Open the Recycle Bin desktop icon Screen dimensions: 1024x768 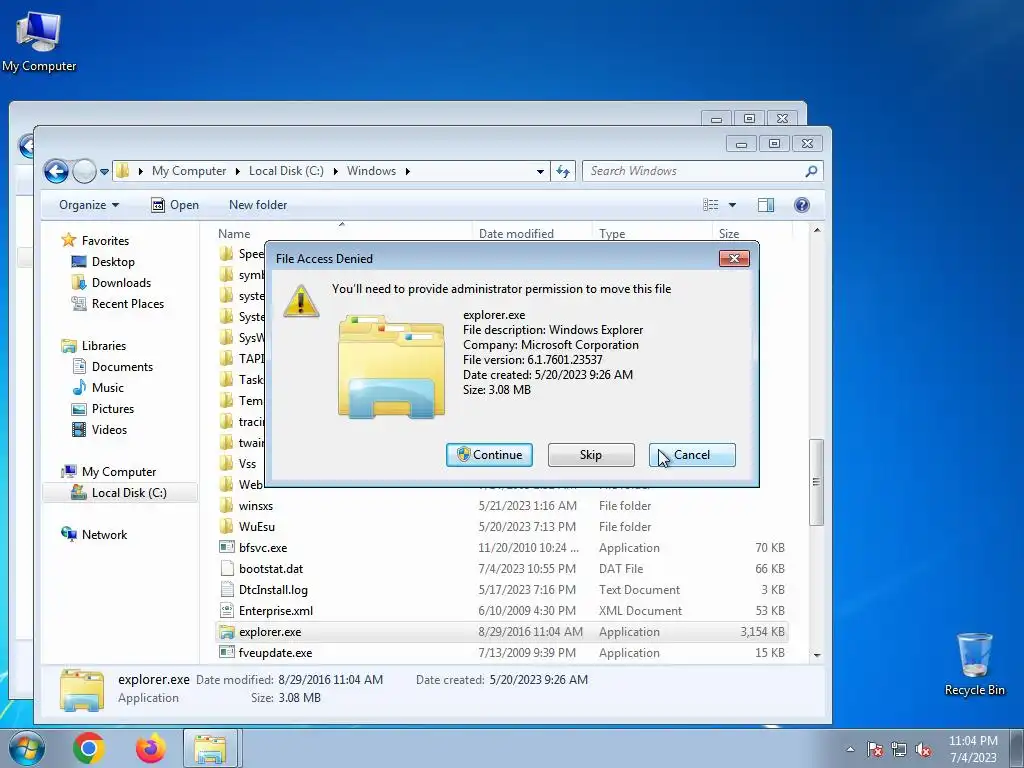[974, 664]
